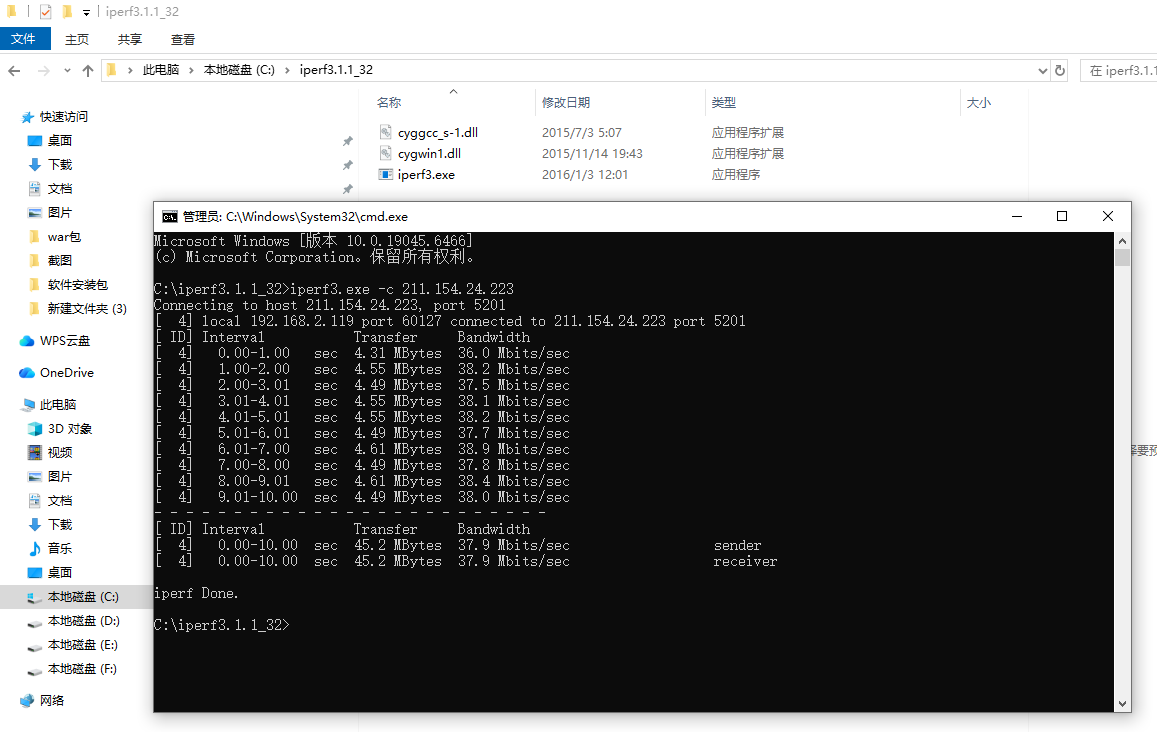
Task: Refresh the folder via address bar refresh button
Action: click(x=1060, y=70)
